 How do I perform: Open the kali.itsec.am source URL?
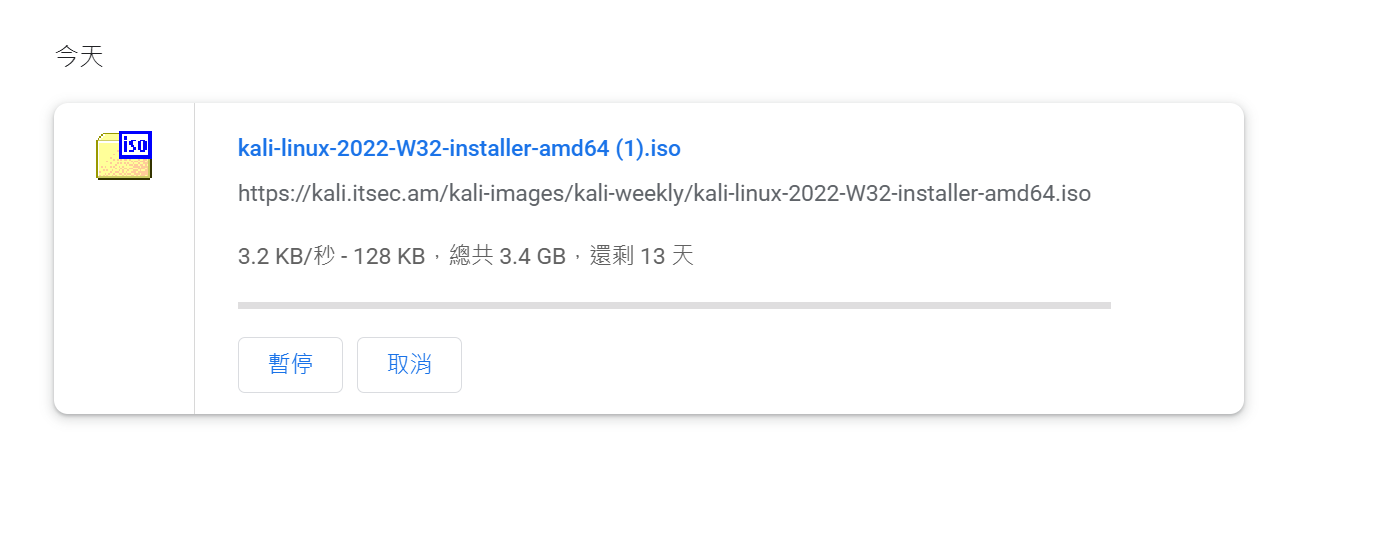click(x=664, y=194)
